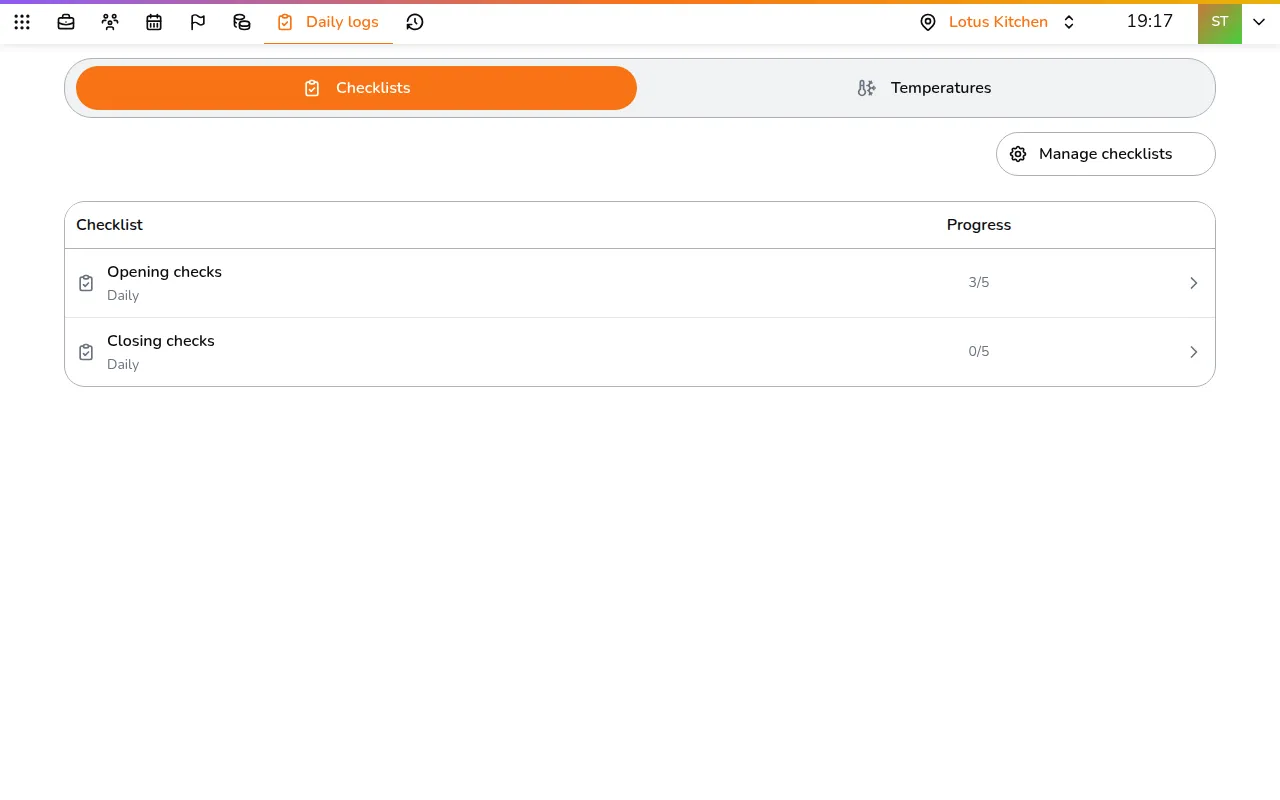Click the ST user avatar

1220,22
